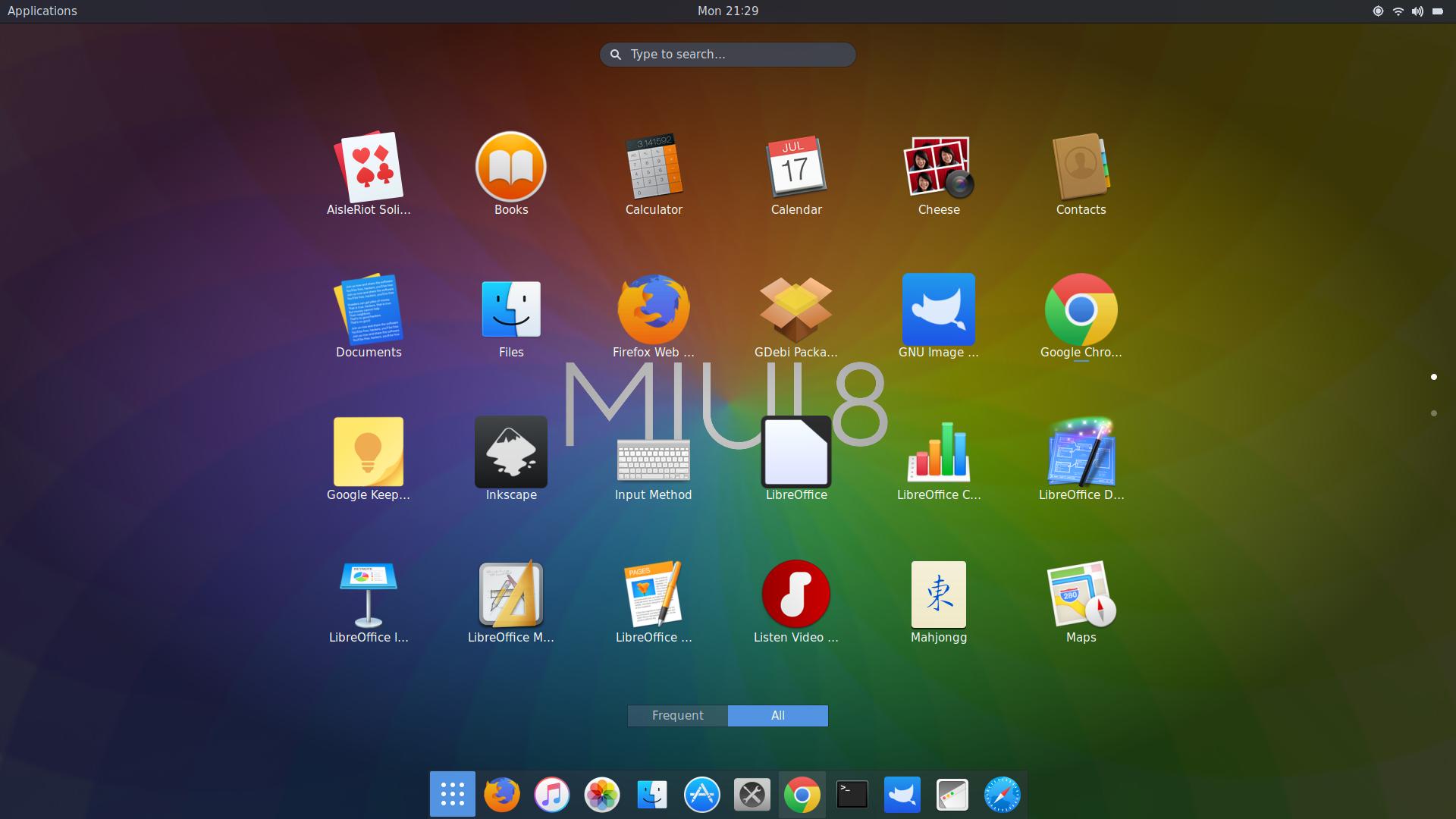Open GDebi Package Installer
Screen dimensions: 1456x819
pyautogui.click(x=796, y=310)
